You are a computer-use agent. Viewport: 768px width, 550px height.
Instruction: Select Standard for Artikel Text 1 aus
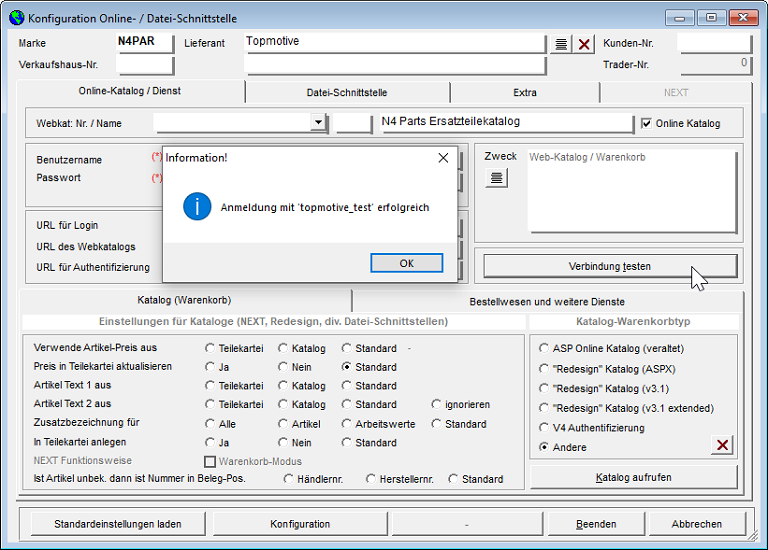pos(346,385)
